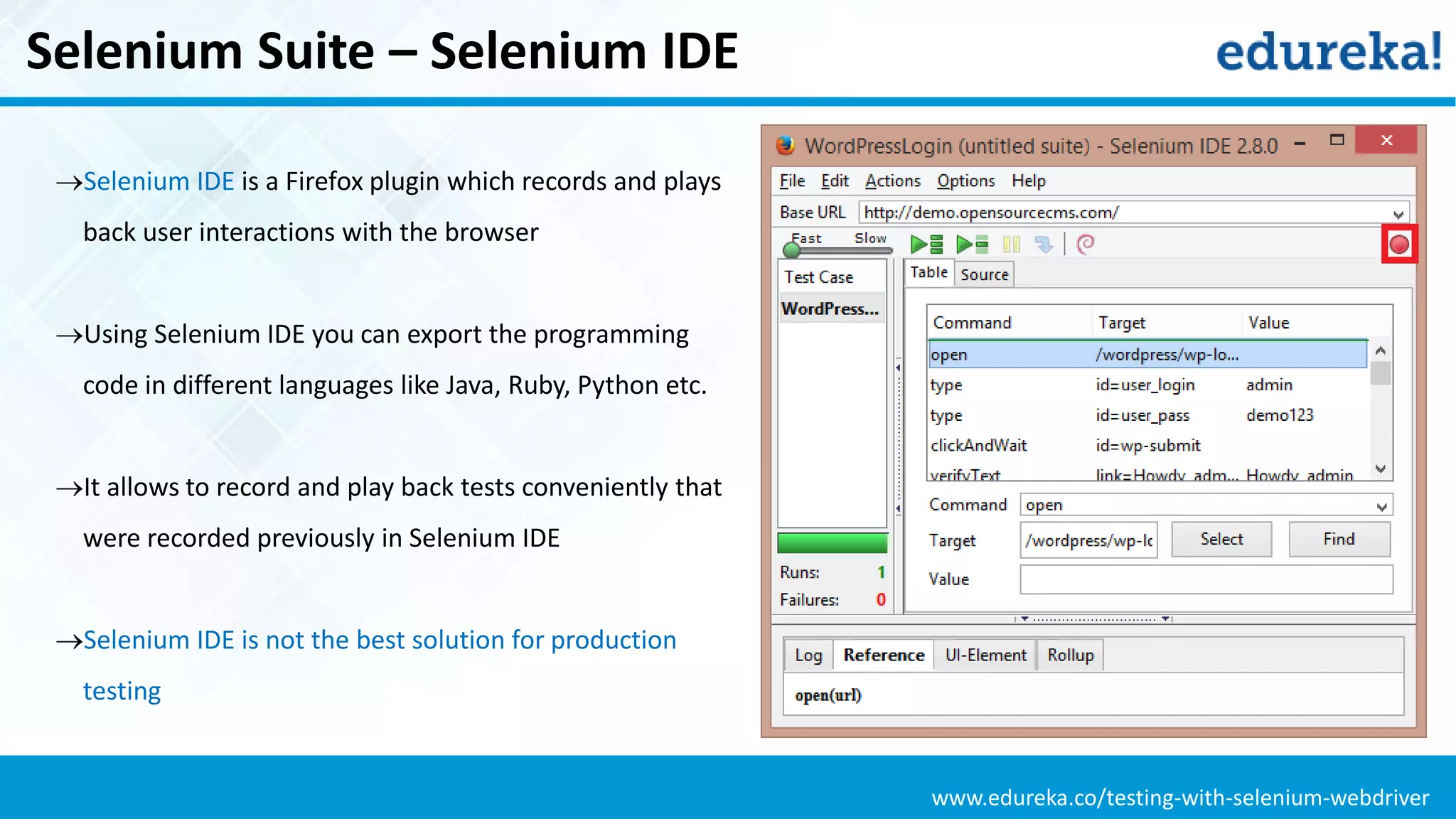This screenshot has height=819, width=1456.
Task: Click the red Record button
Action: [1399, 245]
